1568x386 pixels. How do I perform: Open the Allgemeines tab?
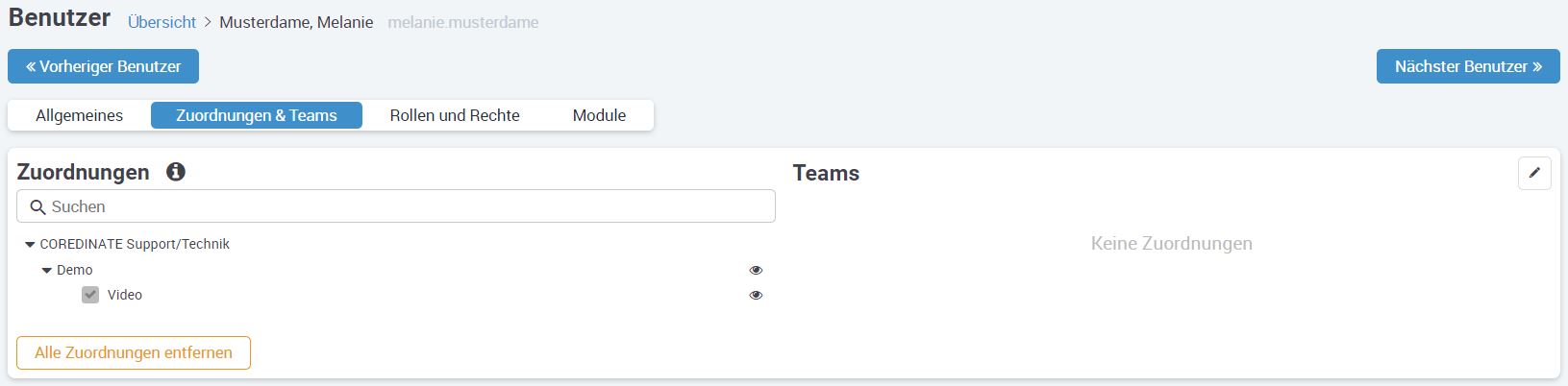coord(79,115)
